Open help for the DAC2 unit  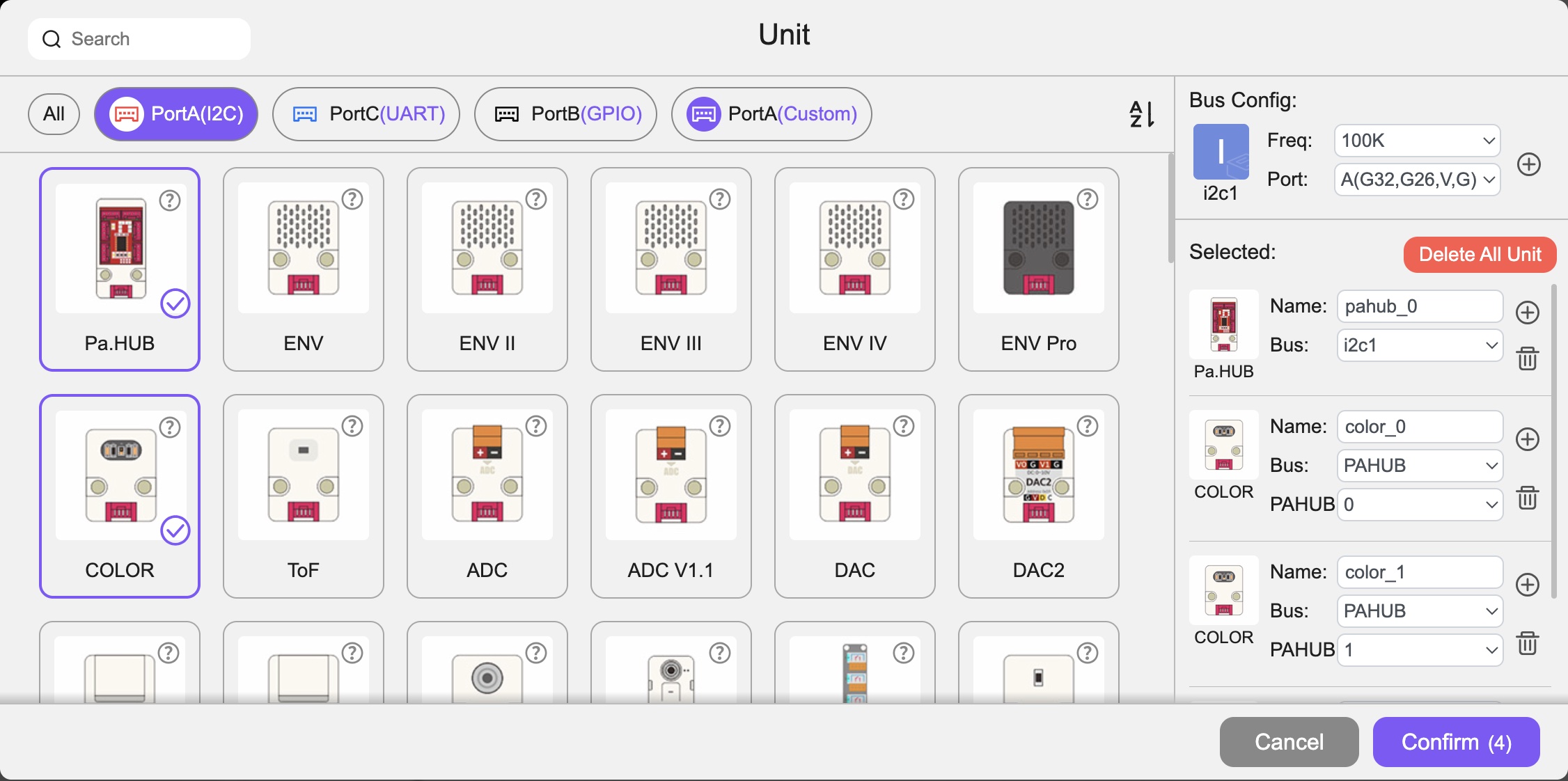coord(1088,426)
